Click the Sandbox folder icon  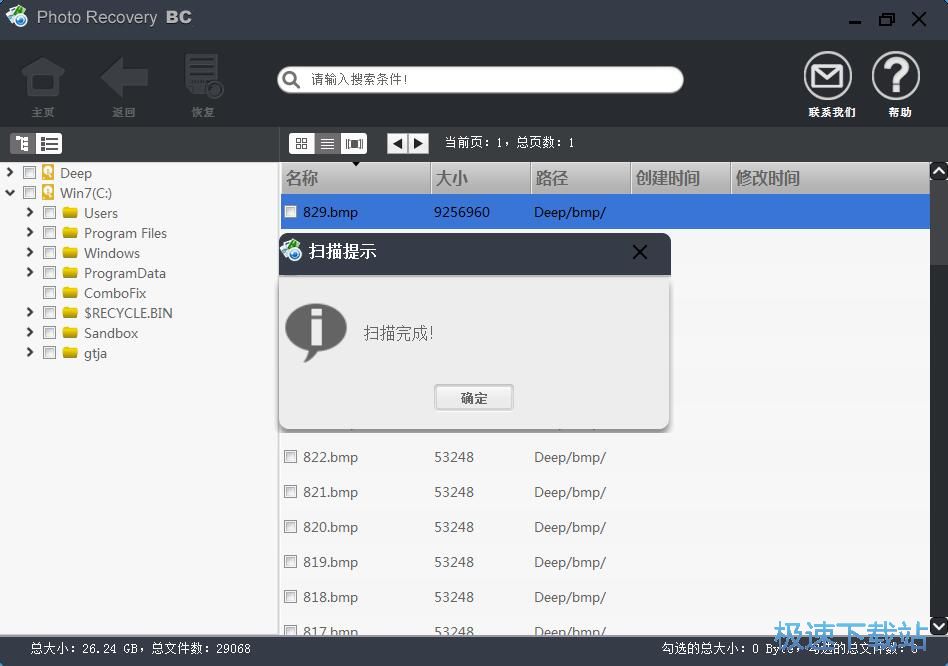(70, 332)
